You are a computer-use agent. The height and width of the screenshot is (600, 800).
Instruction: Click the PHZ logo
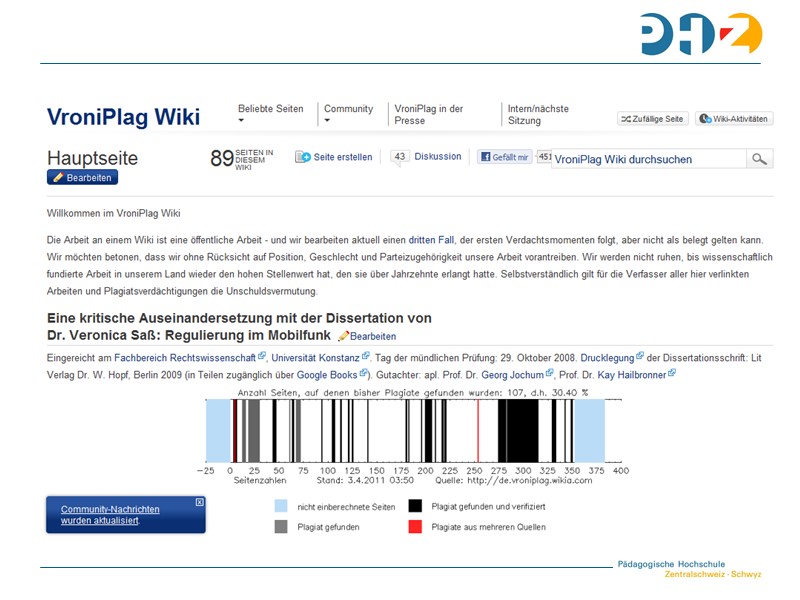[701, 34]
